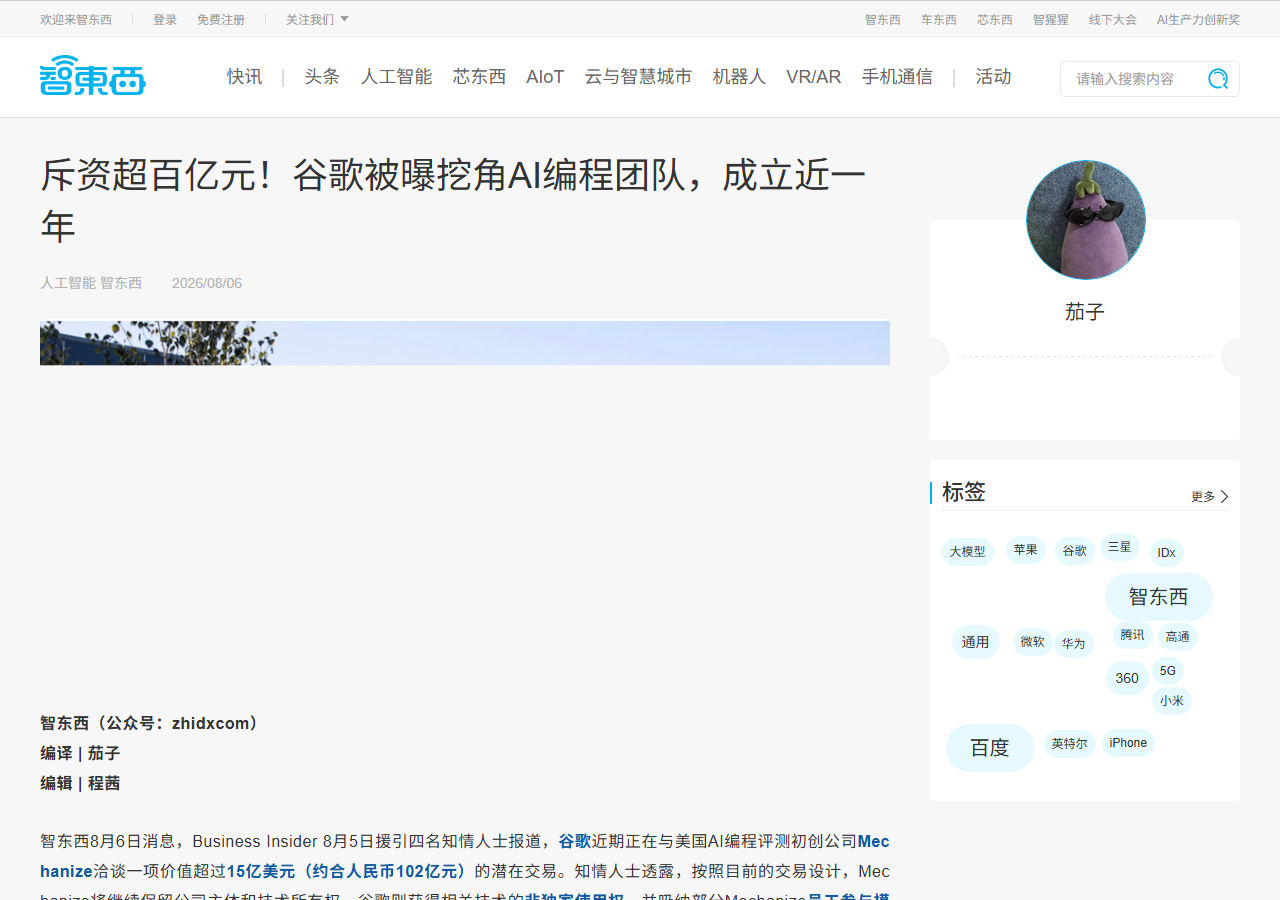The height and width of the screenshot is (900, 1280).
Task: Select the 腾讯 tag
Action: point(1132,635)
